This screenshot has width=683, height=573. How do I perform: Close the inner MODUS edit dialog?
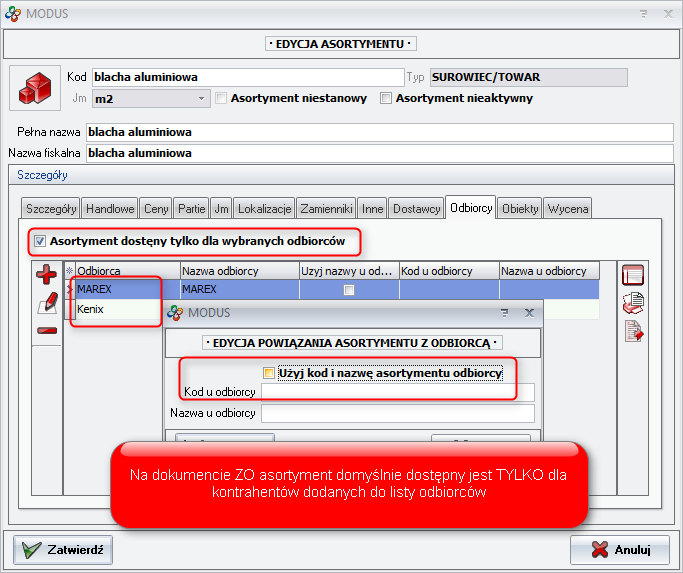point(529,313)
